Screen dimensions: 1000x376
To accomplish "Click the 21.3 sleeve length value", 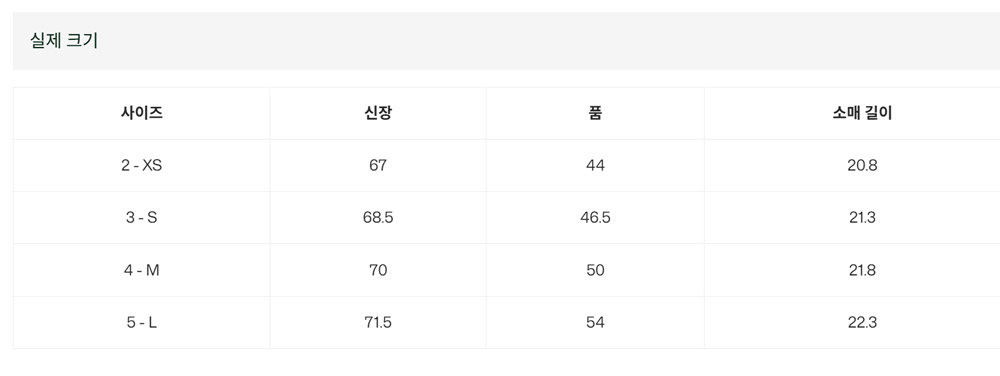I will point(862,218).
